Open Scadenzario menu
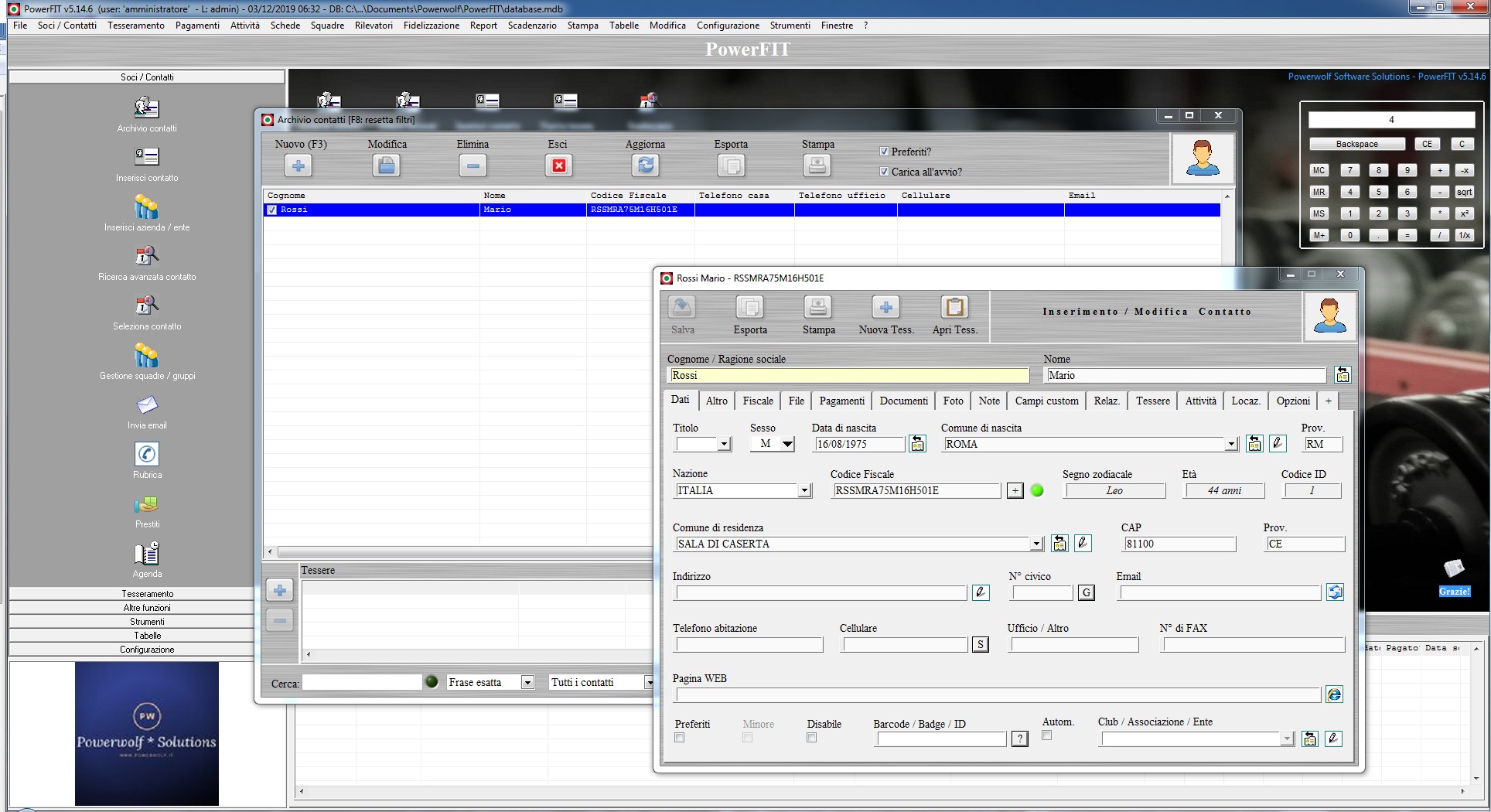The image size is (1491, 812). pos(532,26)
